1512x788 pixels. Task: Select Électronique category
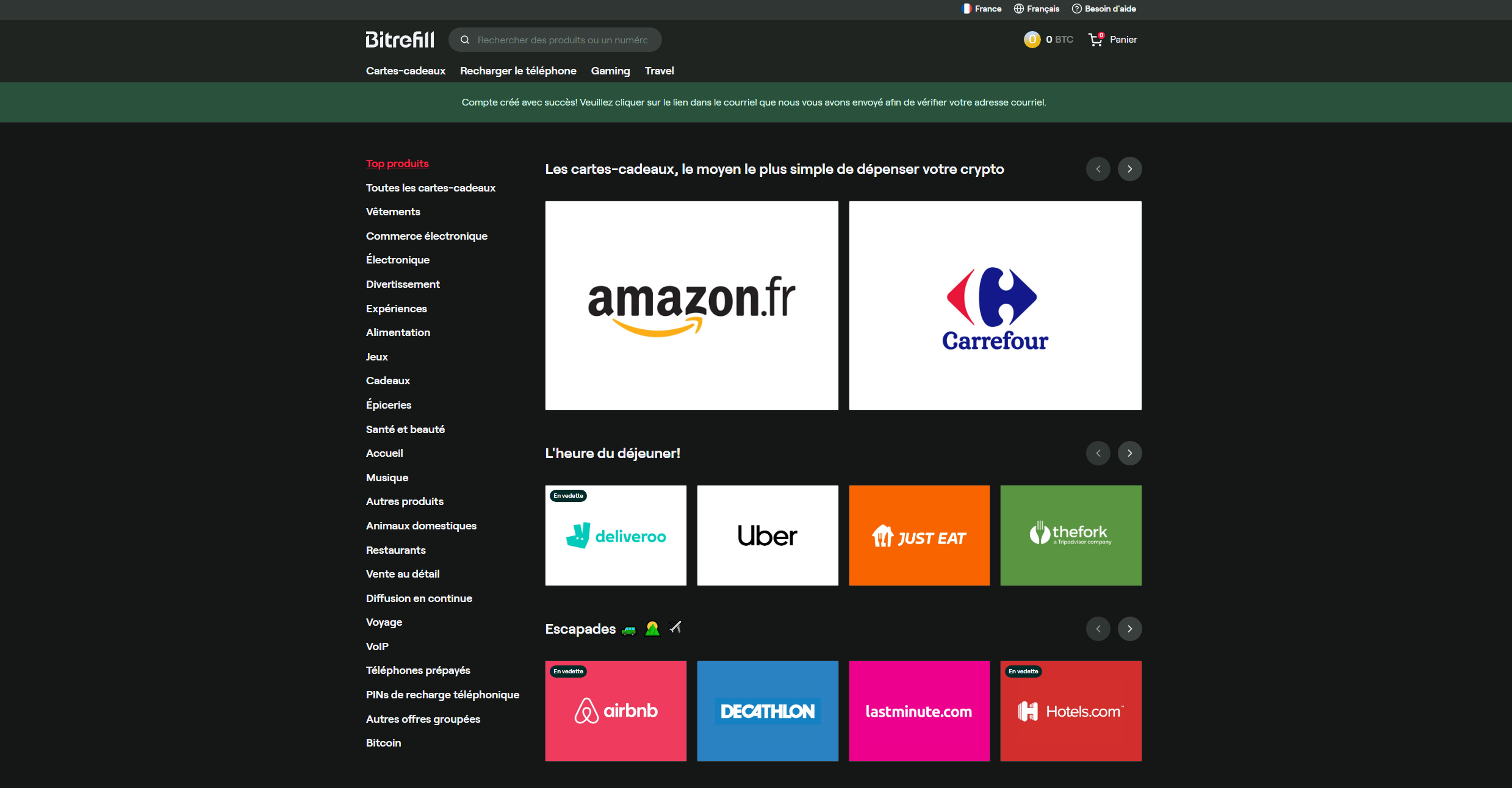coord(398,260)
